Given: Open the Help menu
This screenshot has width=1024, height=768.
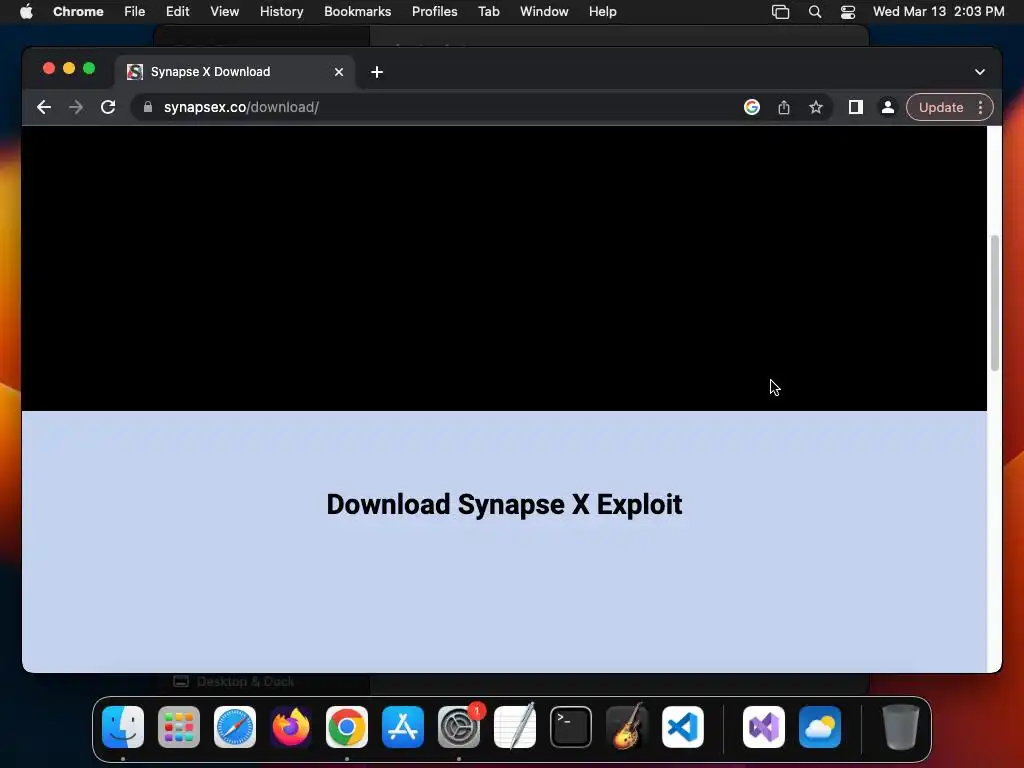Looking at the screenshot, I should [x=602, y=11].
